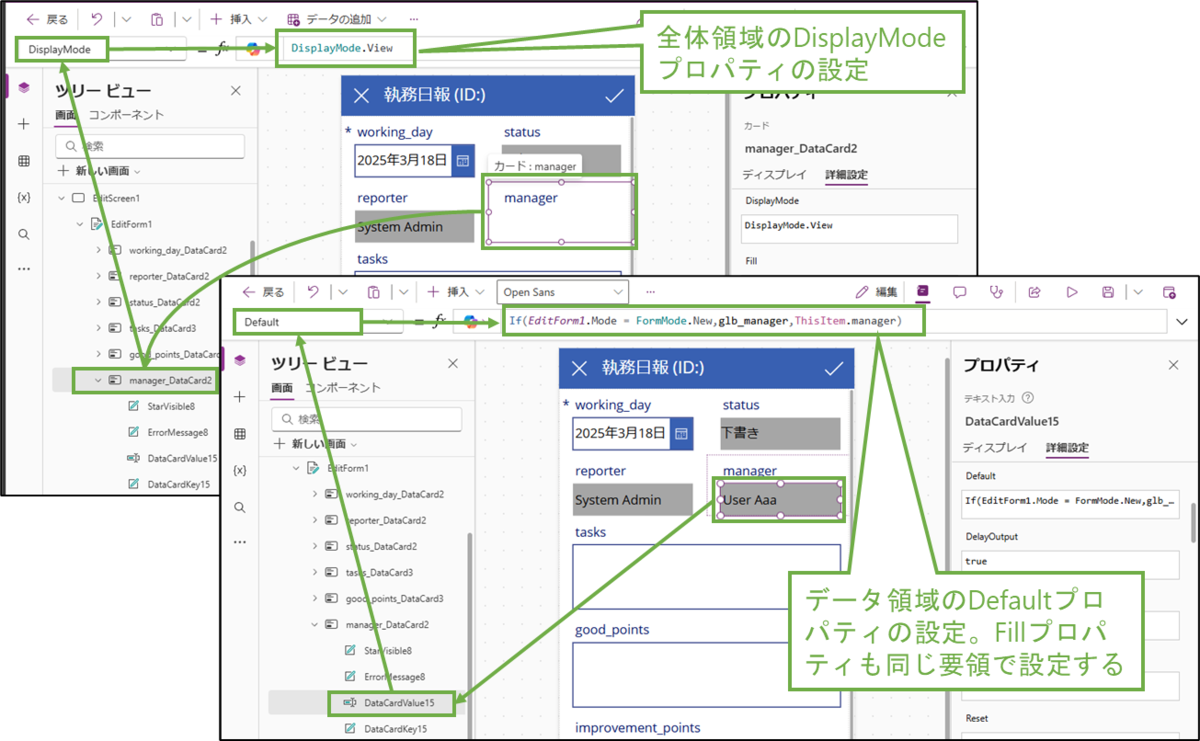Viewport: 1200px width, 741px height.
Task: Expand status_DataCard2 in lower tree view
Action: pos(315,547)
